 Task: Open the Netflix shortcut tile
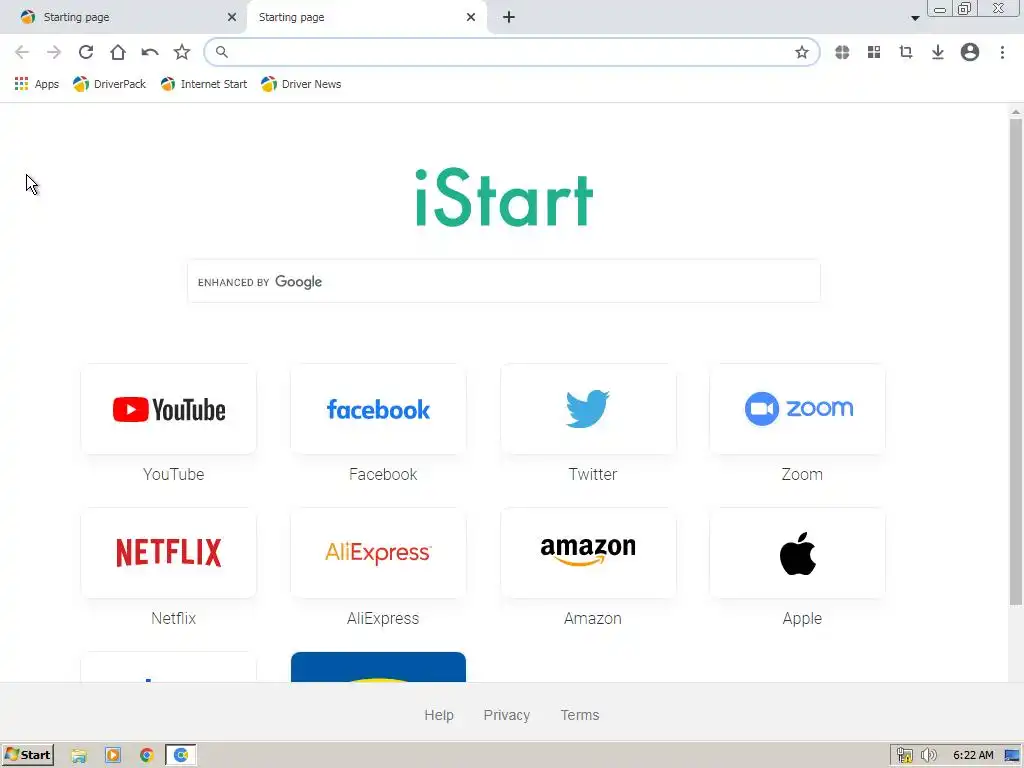pyautogui.click(x=168, y=552)
